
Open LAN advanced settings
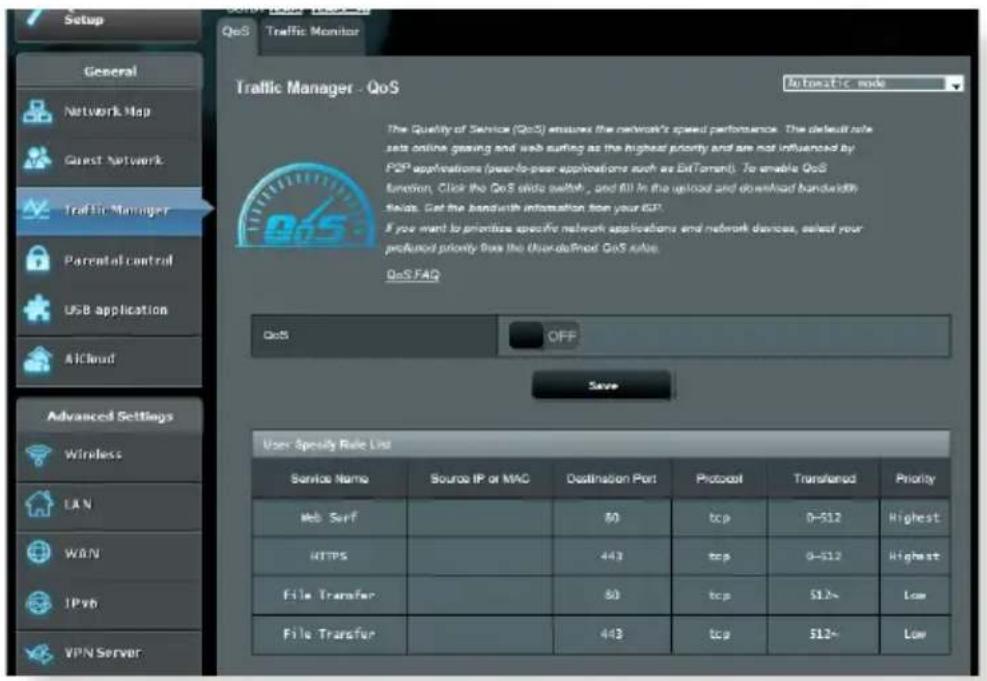coord(110,505)
